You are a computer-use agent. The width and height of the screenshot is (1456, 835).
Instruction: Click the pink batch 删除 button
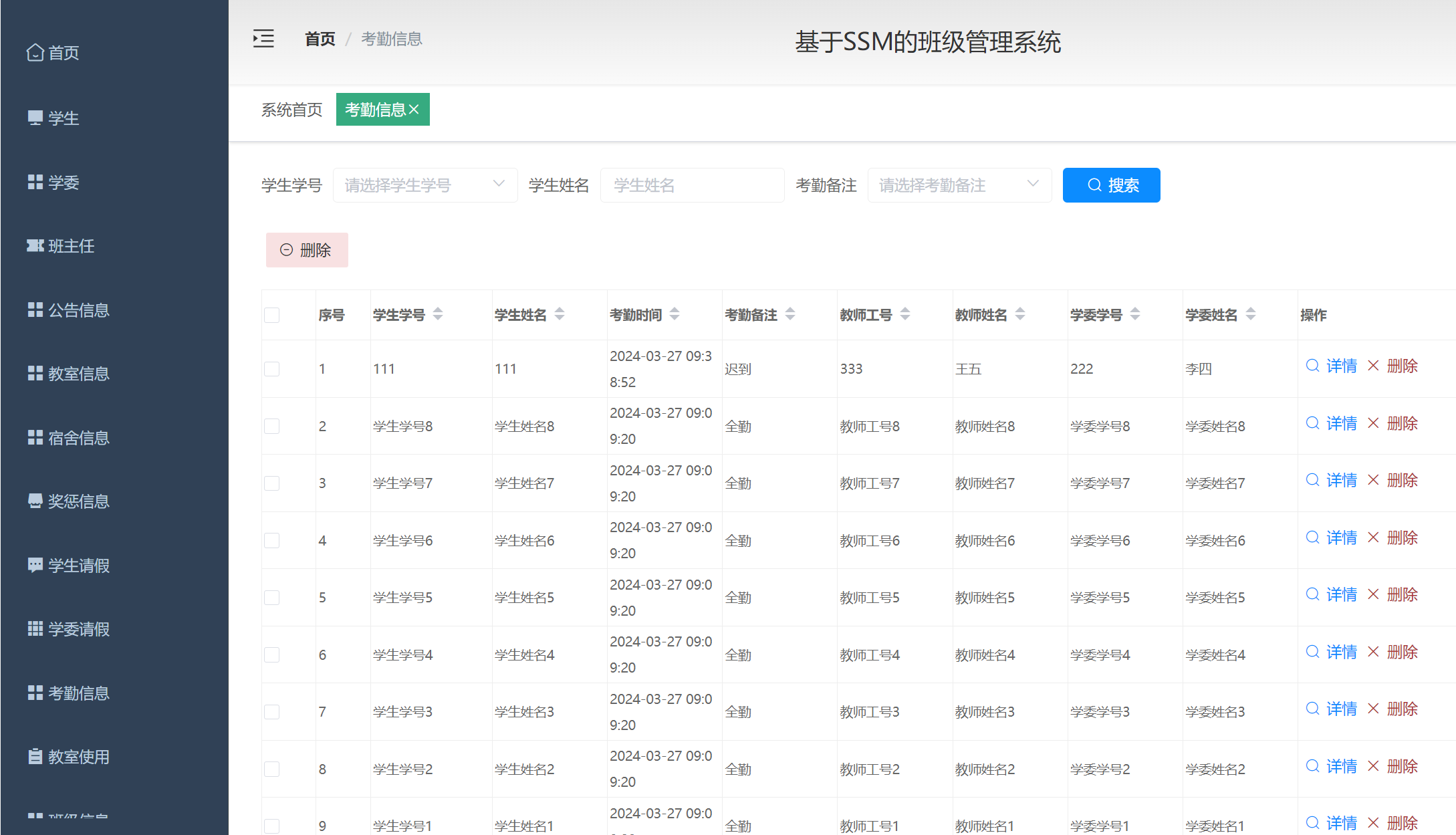click(307, 250)
